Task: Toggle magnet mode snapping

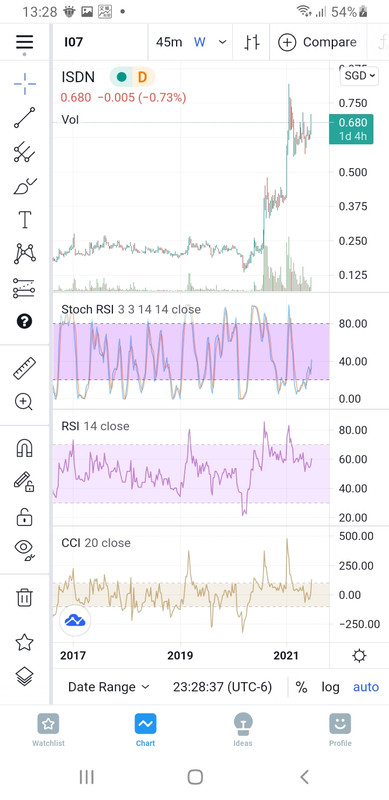Action: coord(25,448)
